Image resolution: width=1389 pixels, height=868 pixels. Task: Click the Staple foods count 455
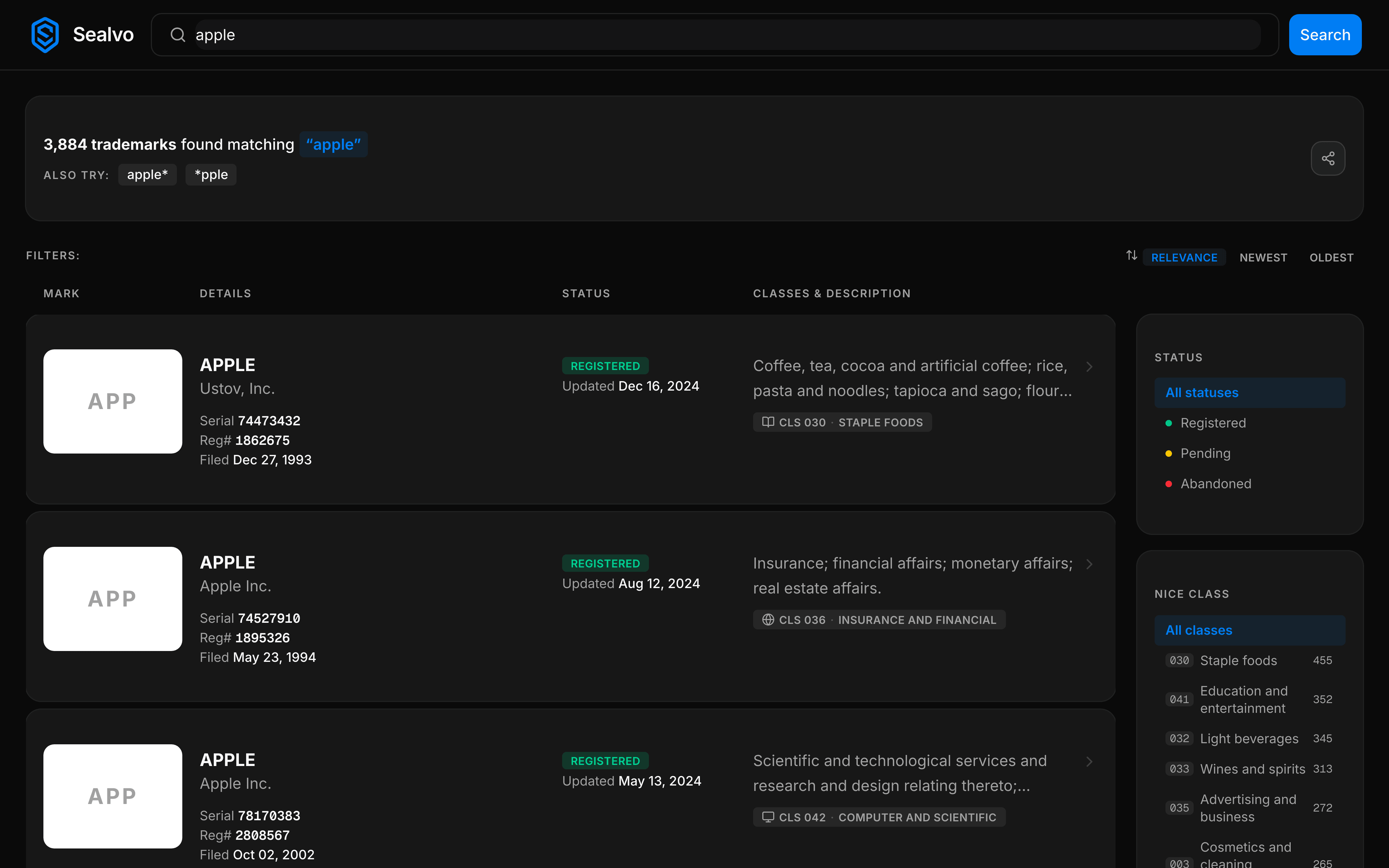coord(1322,660)
